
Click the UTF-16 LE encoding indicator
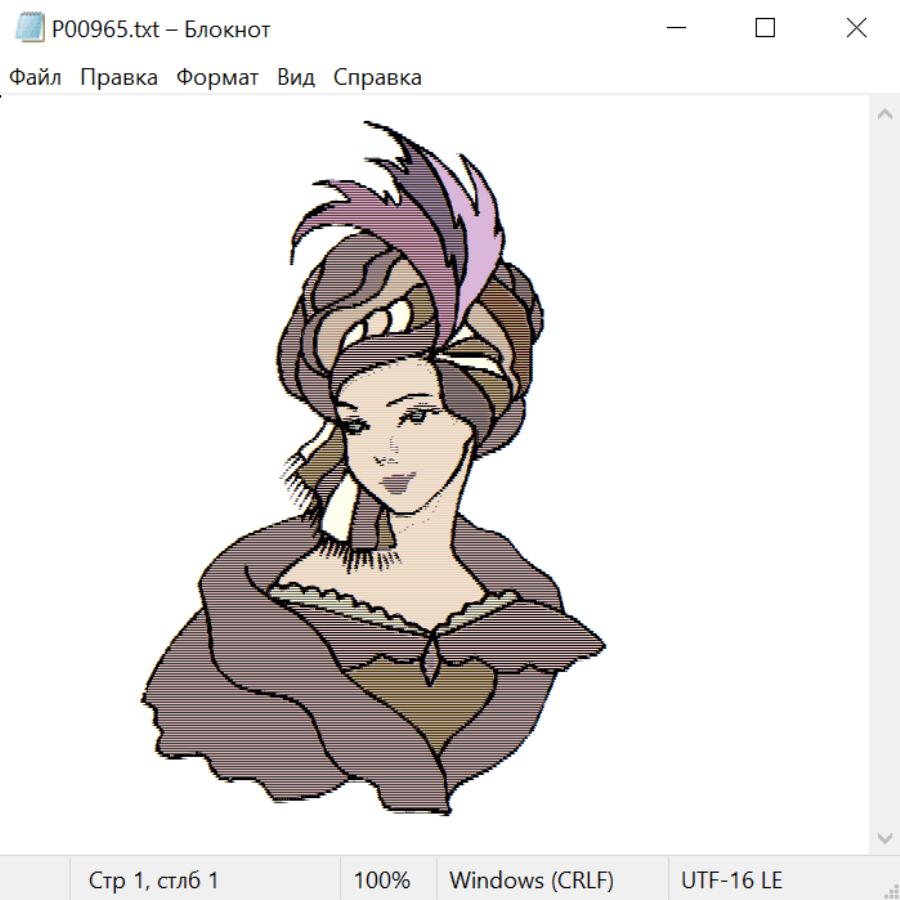point(731,880)
